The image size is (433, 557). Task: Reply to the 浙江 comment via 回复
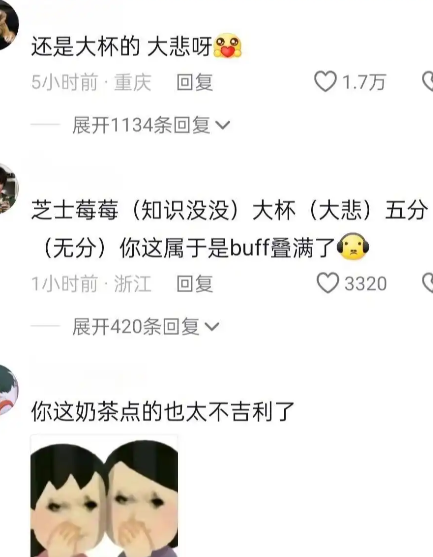click(195, 284)
